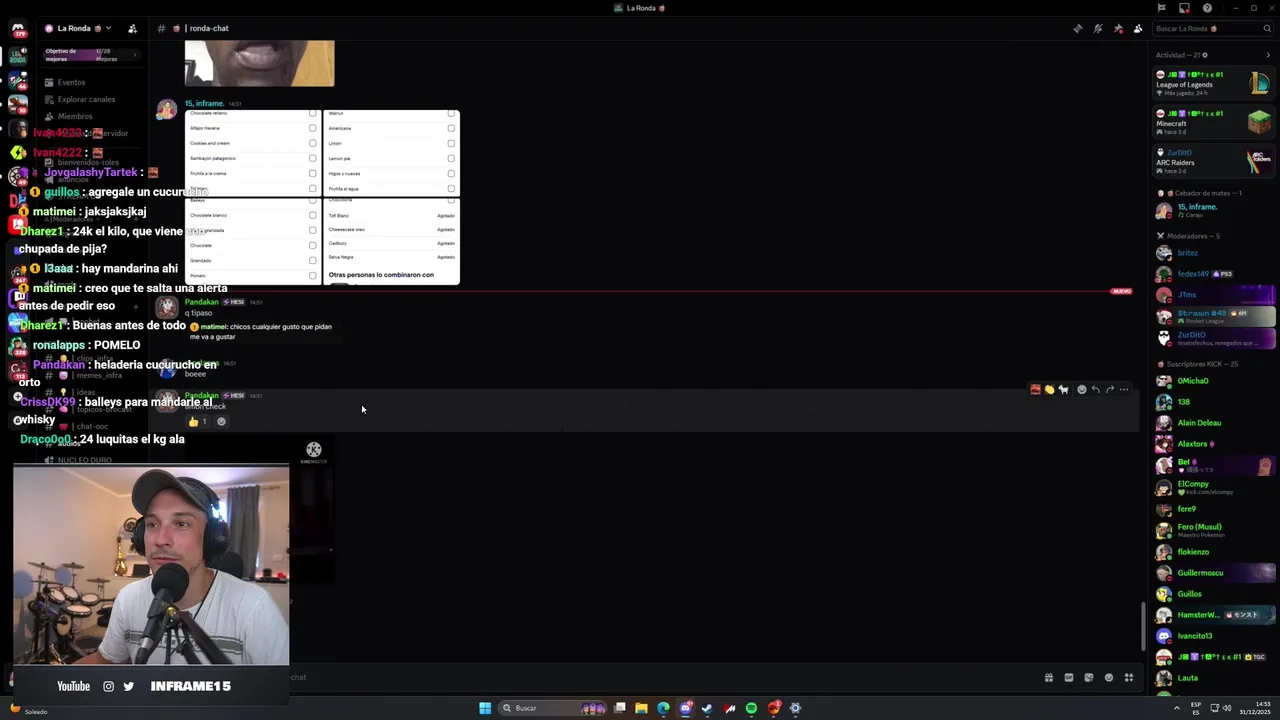Open the ARC Raiders activity card
The image size is (1280, 720).
(x=1214, y=161)
